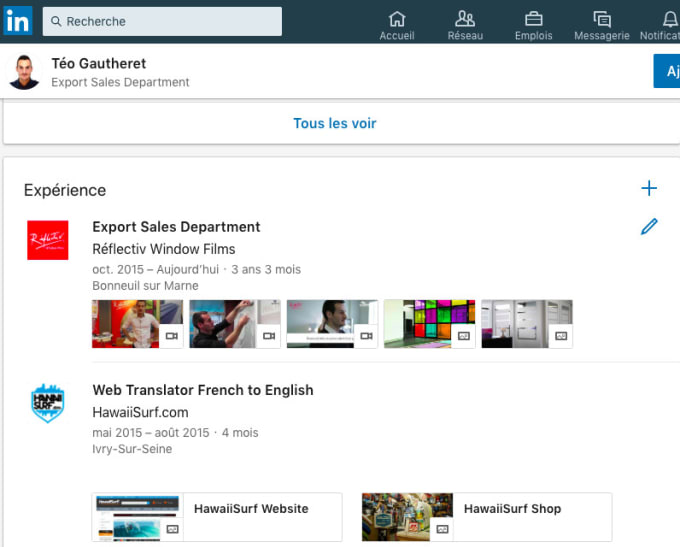Click the Tous les voir link
The width and height of the screenshot is (680, 547).
click(x=335, y=123)
